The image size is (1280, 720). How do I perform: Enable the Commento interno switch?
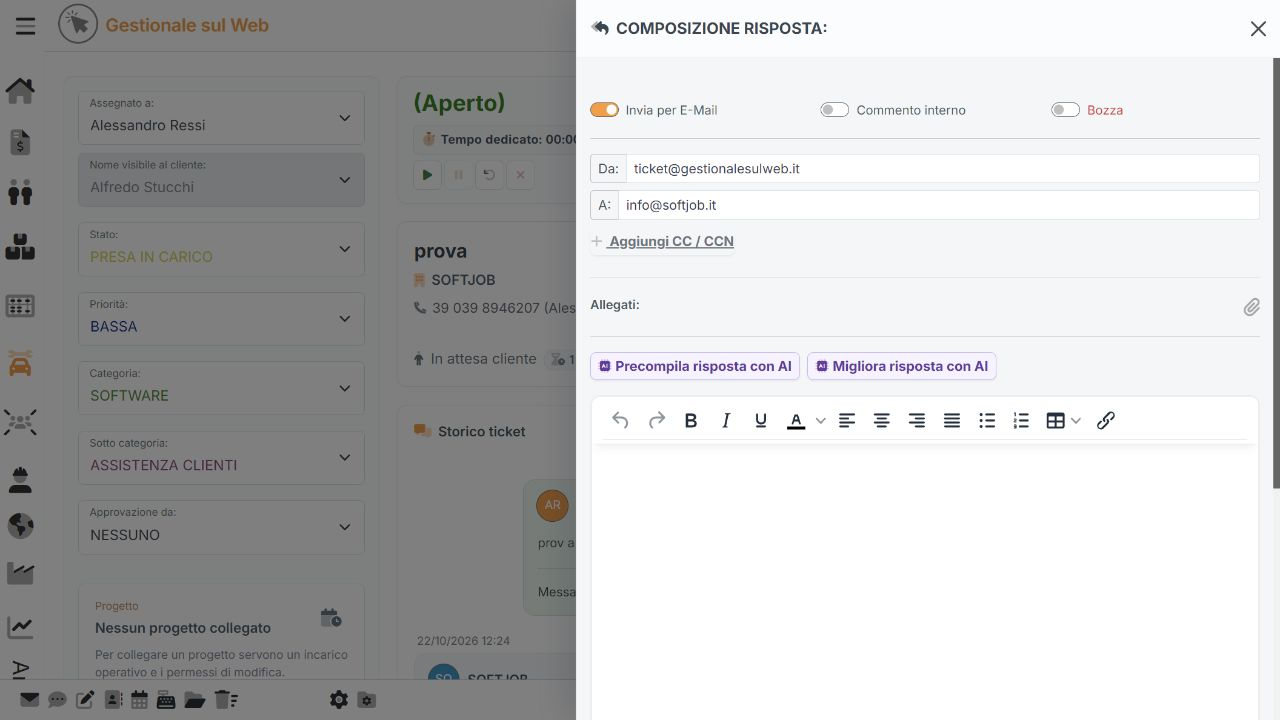coord(835,110)
